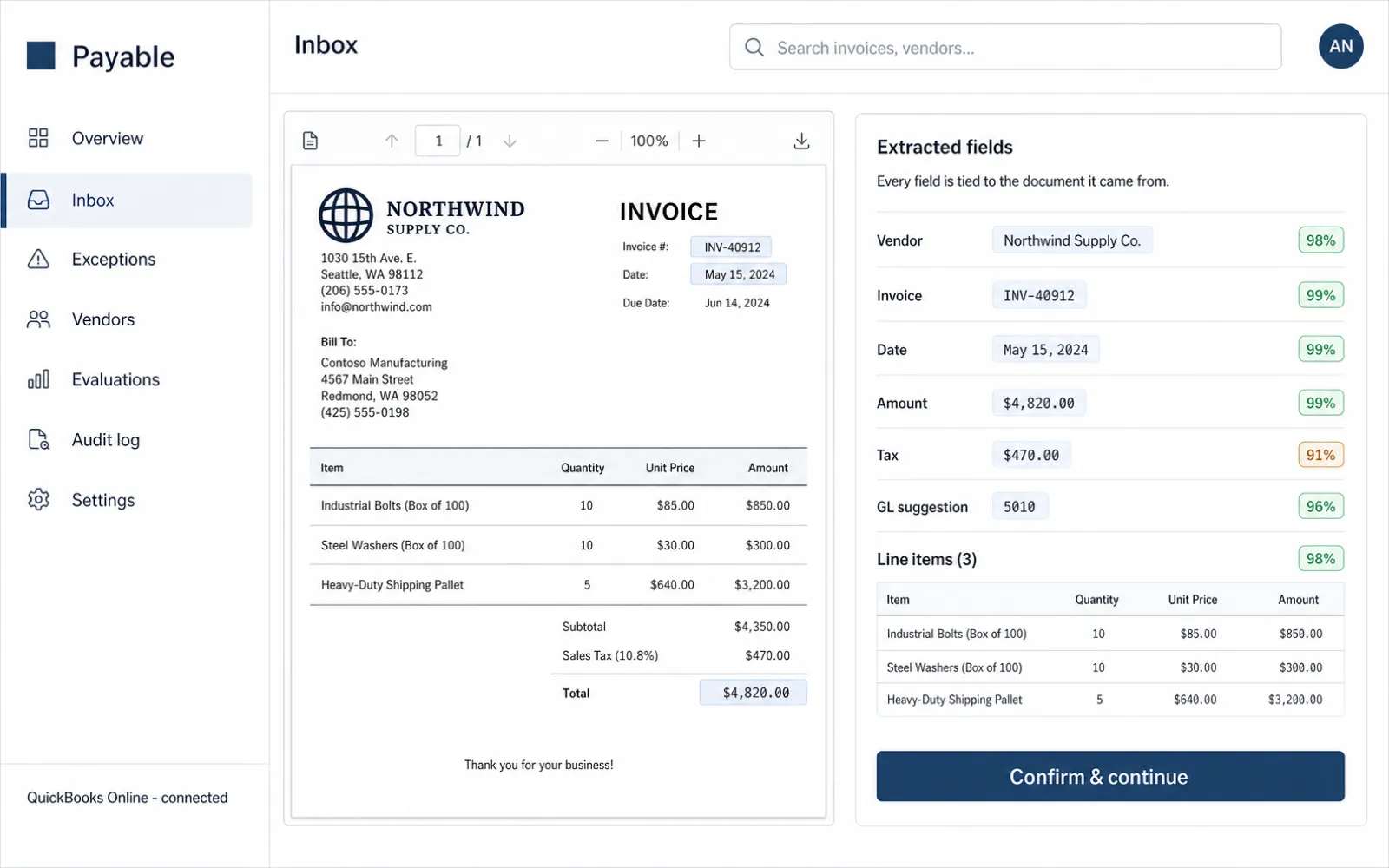Click the extracted Date value May 15, 2024
This screenshot has height=868, width=1389.
point(1046,349)
